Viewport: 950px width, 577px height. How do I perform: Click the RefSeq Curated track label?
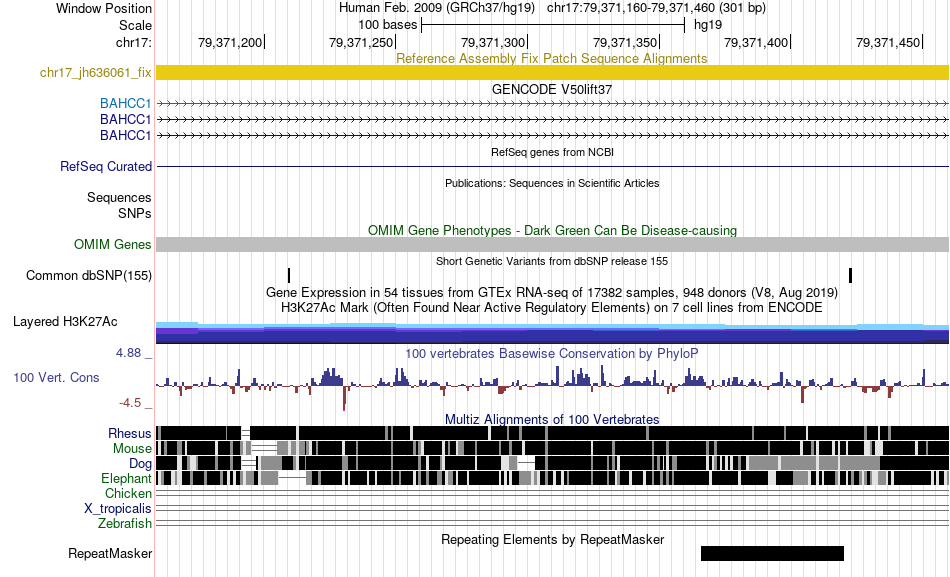coord(106,166)
